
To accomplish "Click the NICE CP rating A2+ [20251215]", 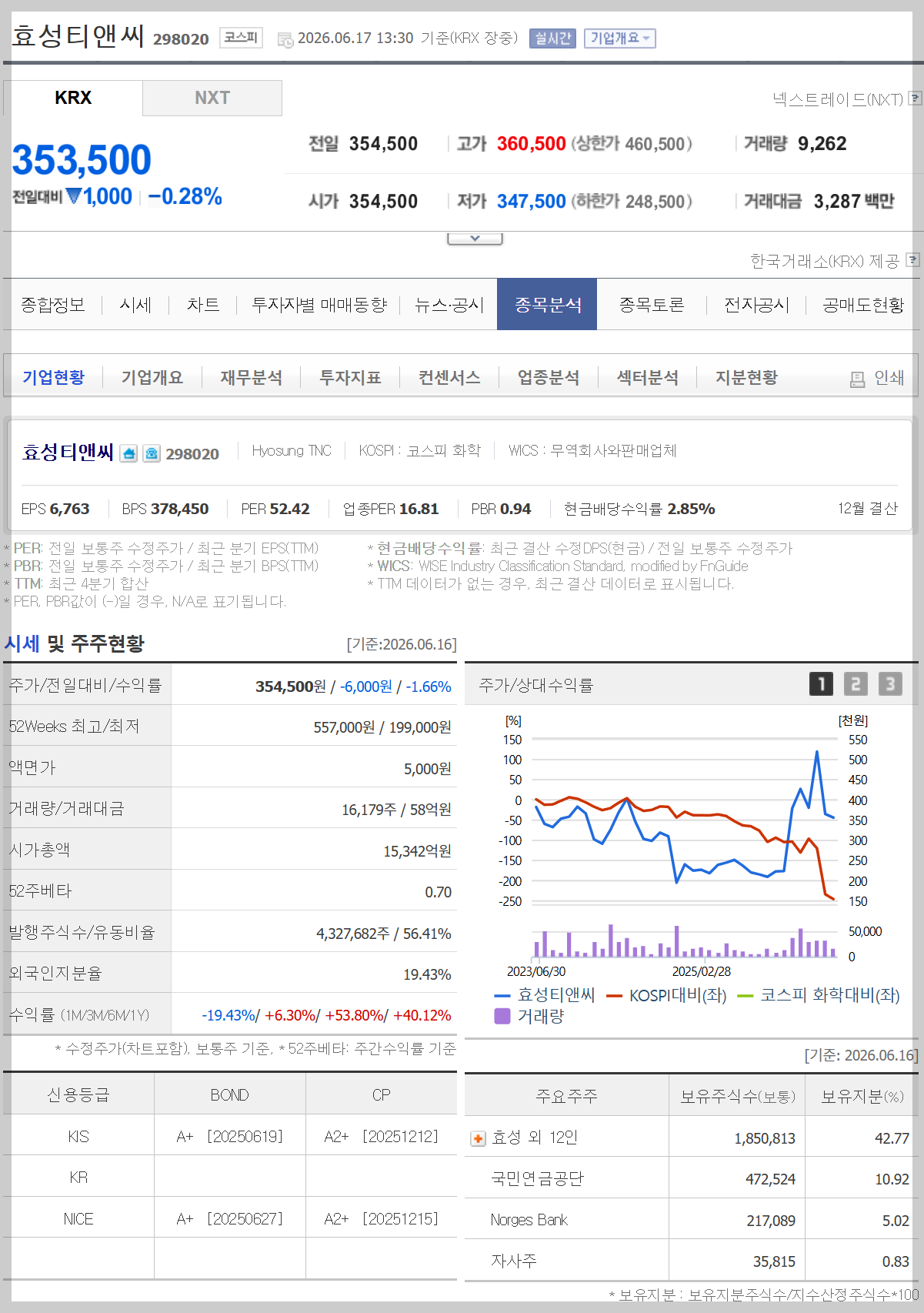I will click(x=382, y=1219).
